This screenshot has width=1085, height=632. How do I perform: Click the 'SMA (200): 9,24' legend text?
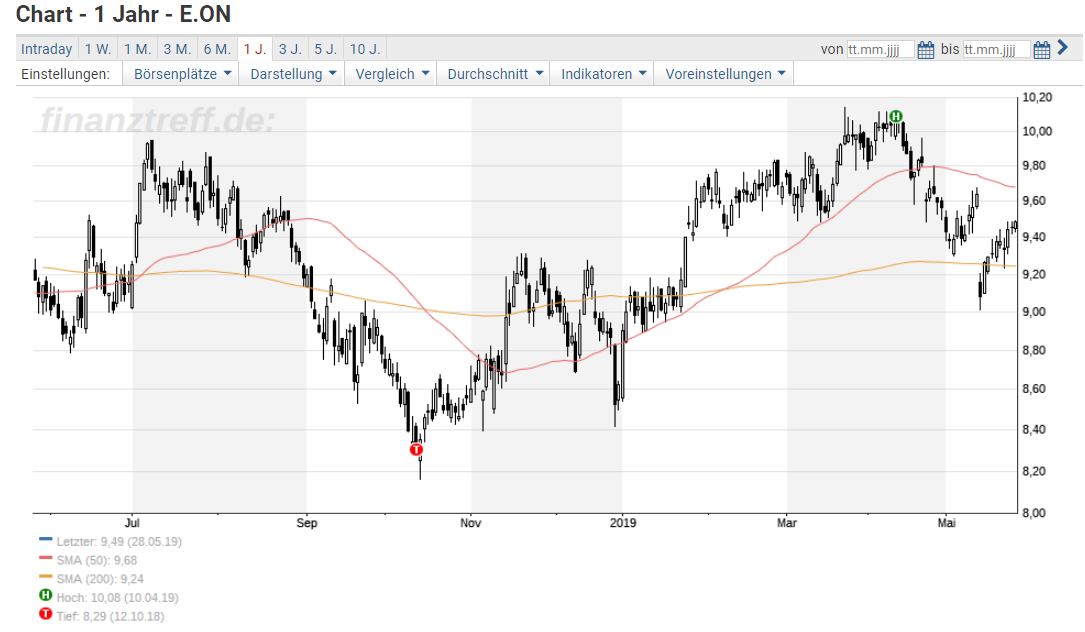pyautogui.click(x=100, y=579)
